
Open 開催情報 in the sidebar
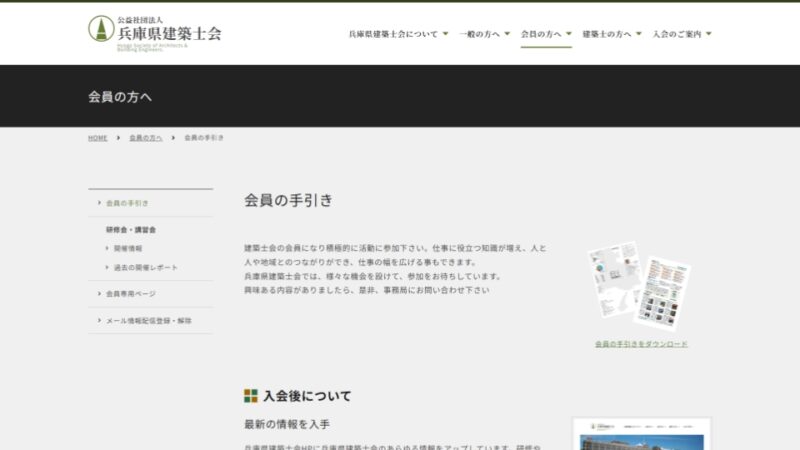[128, 248]
